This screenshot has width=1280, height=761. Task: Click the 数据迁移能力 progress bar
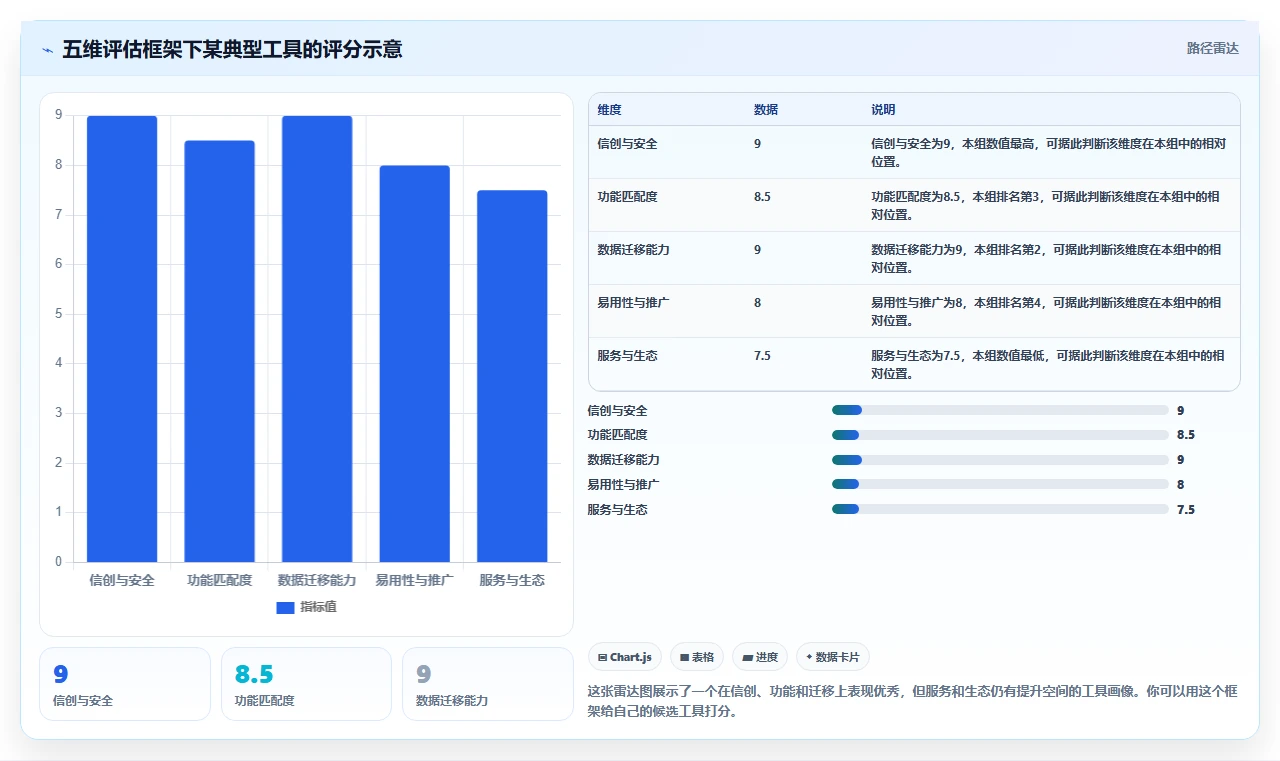pyautogui.click(x=1000, y=460)
